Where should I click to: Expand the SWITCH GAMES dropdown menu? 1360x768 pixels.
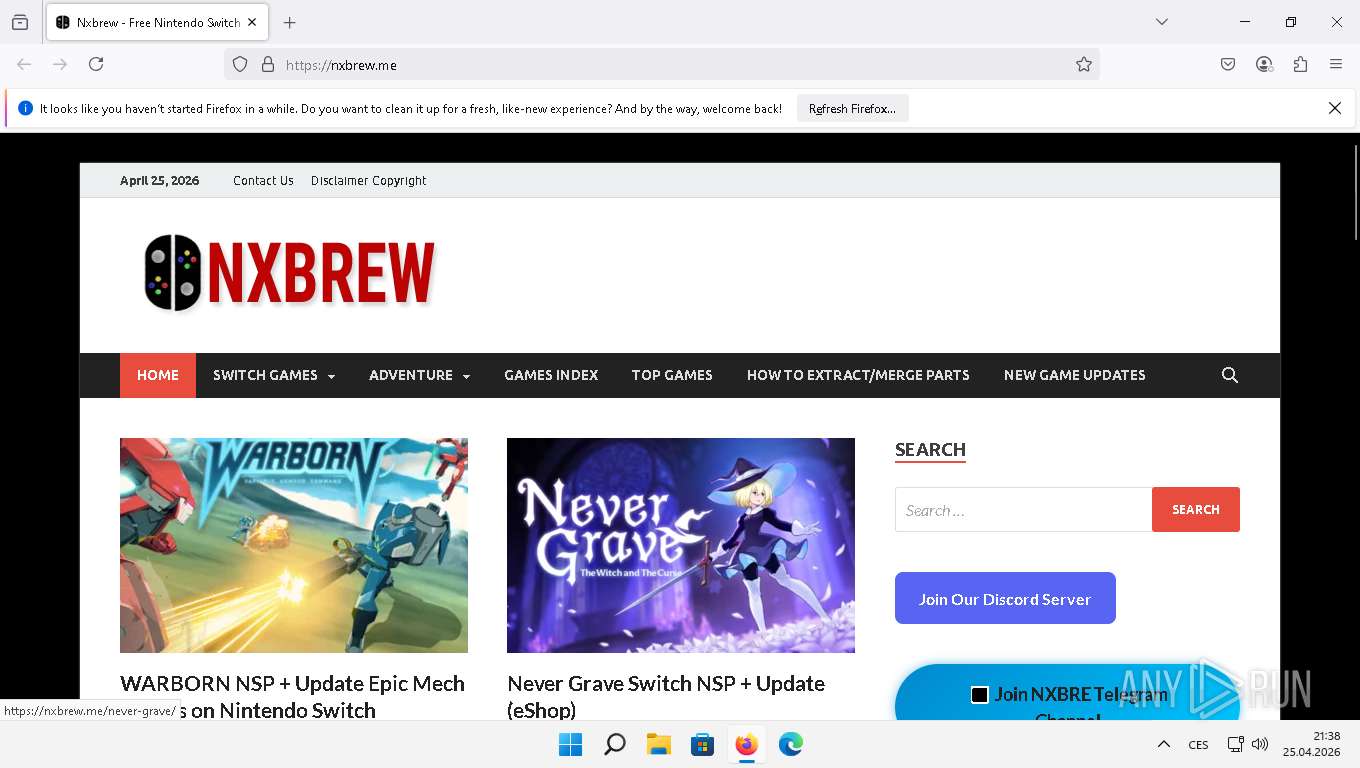[274, 375]
